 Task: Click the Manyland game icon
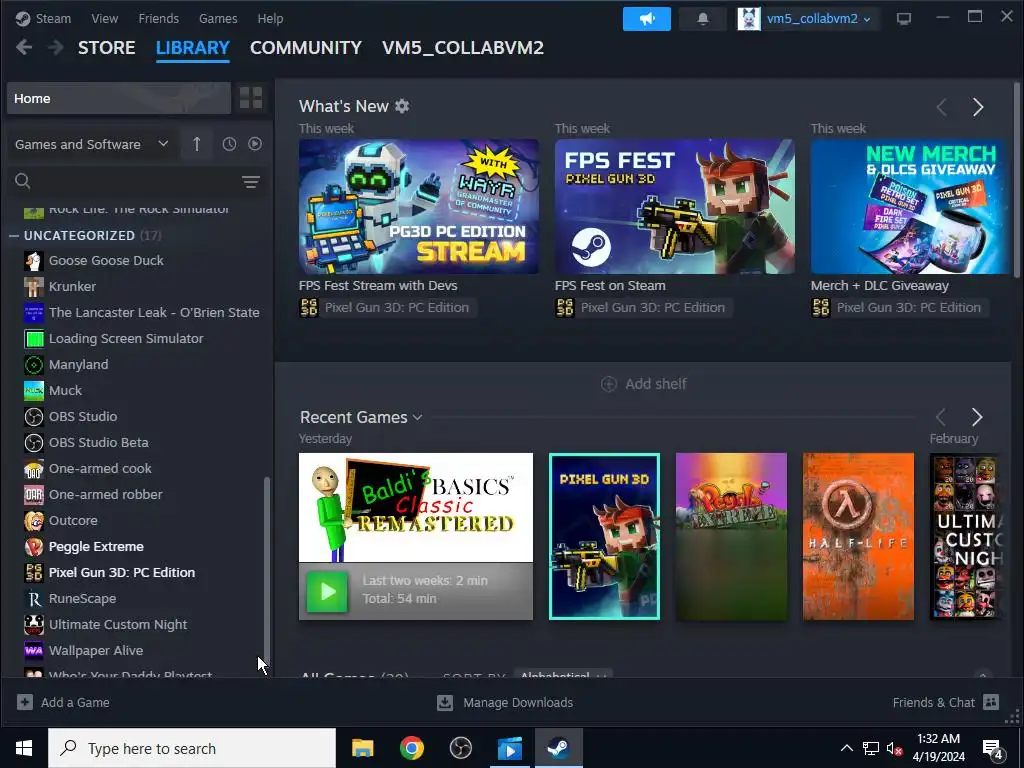(34, 364)
